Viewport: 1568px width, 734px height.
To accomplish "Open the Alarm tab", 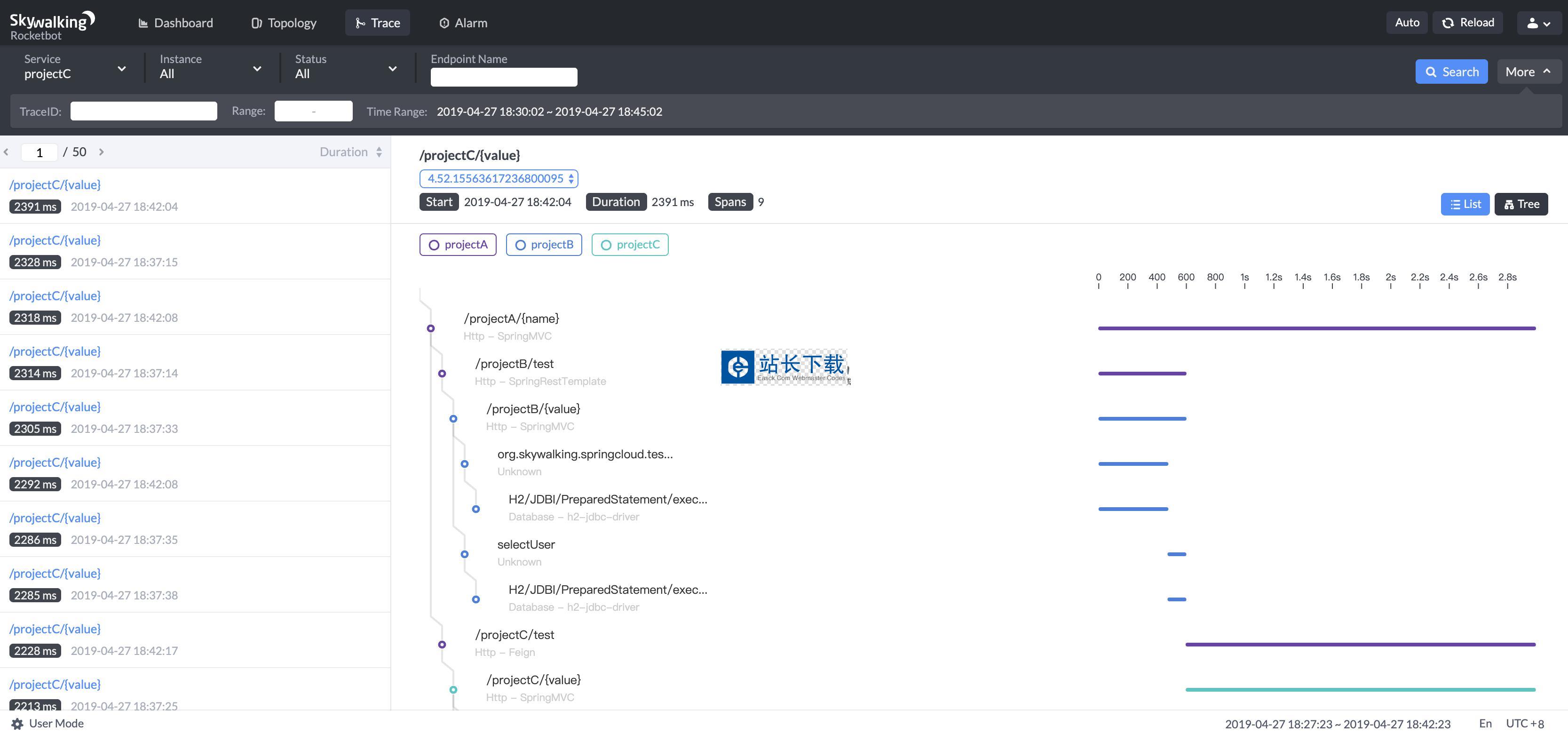I will (463, 23).
